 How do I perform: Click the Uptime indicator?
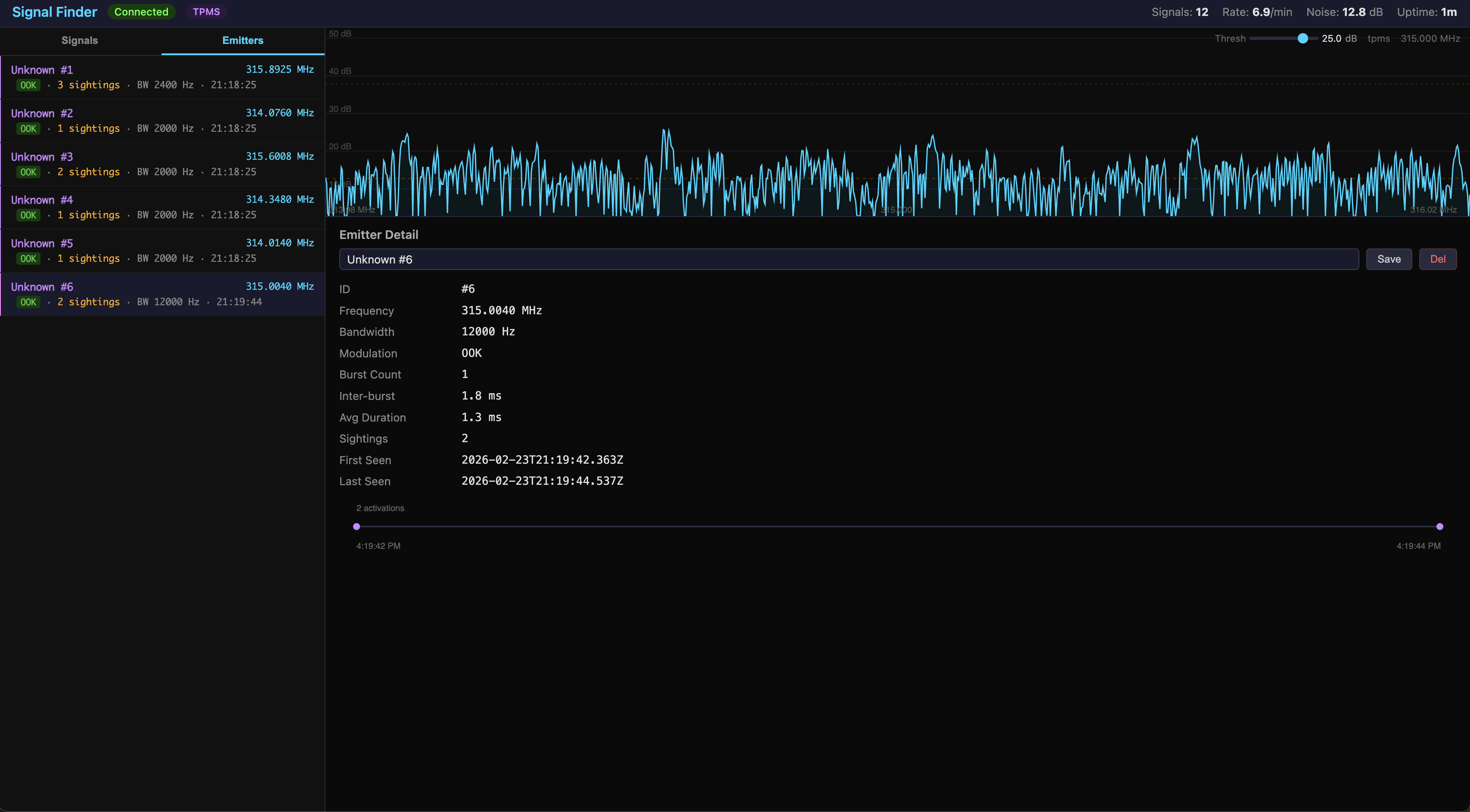[x=1427, y=12]
